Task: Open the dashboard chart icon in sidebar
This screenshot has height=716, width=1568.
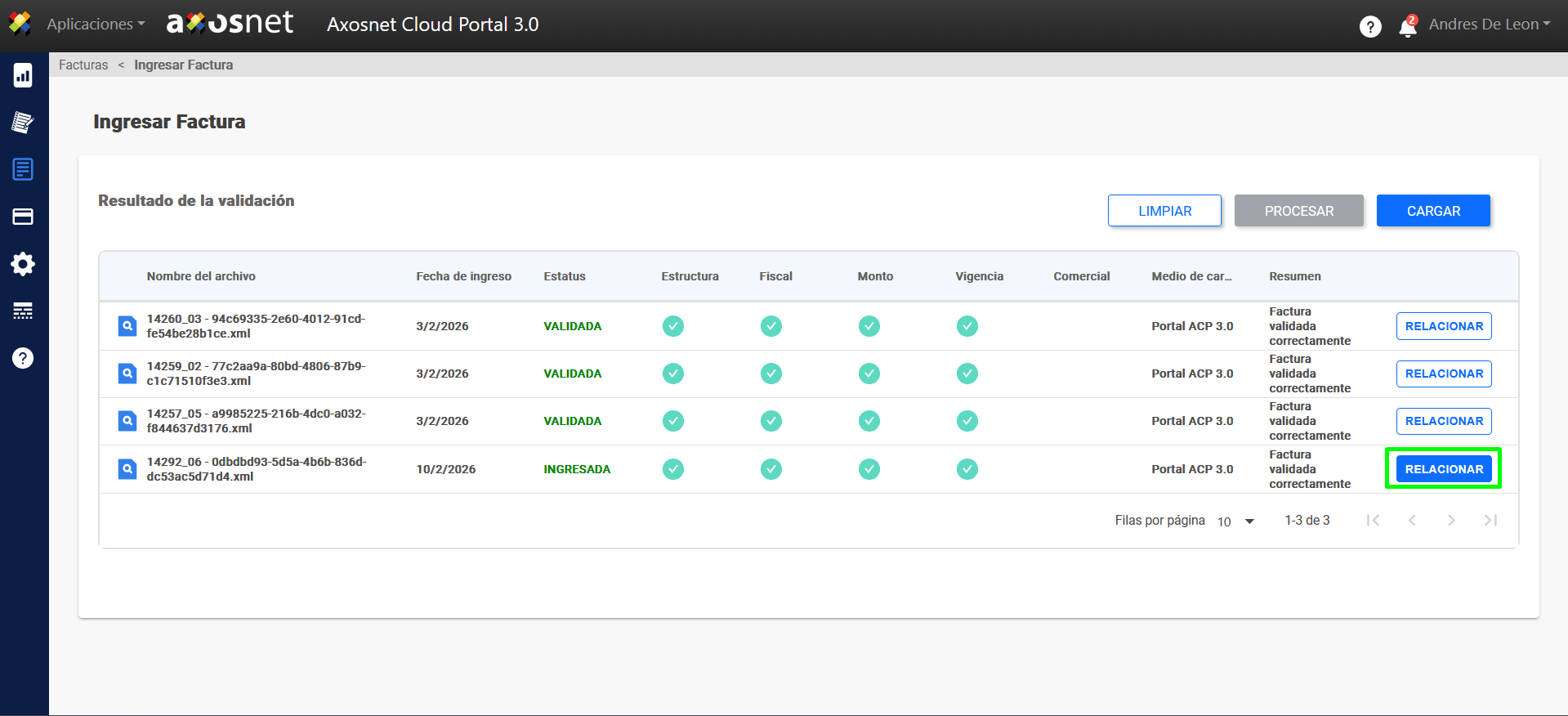Action: 23,75
